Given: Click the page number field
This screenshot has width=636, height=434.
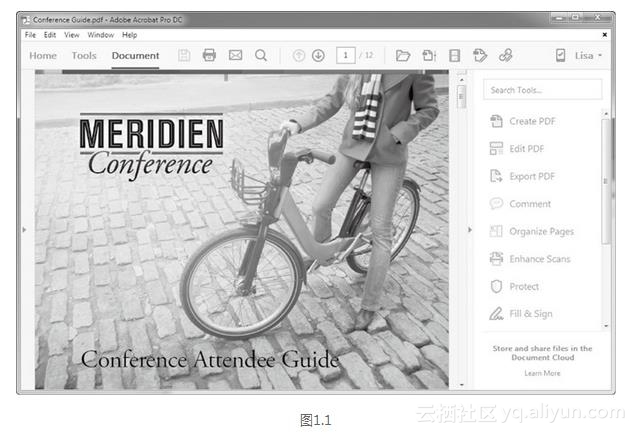Looking at the screenshot, I should pyautogui.click(x=346, y=55).
